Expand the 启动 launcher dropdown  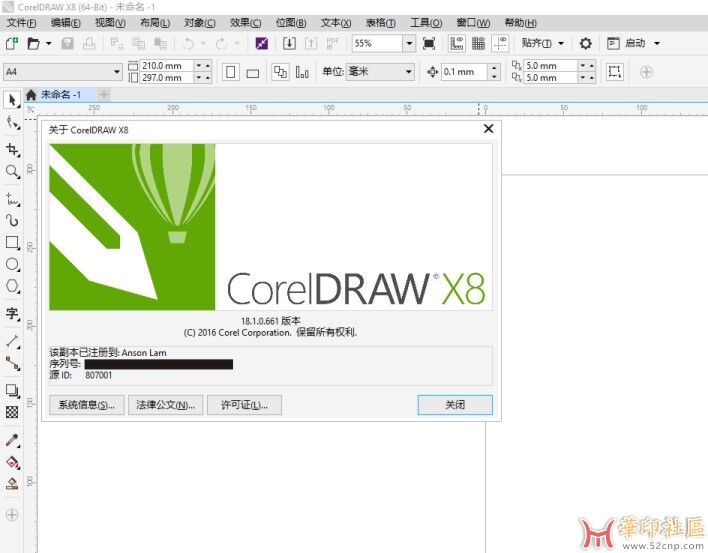[x=657, y=43]
